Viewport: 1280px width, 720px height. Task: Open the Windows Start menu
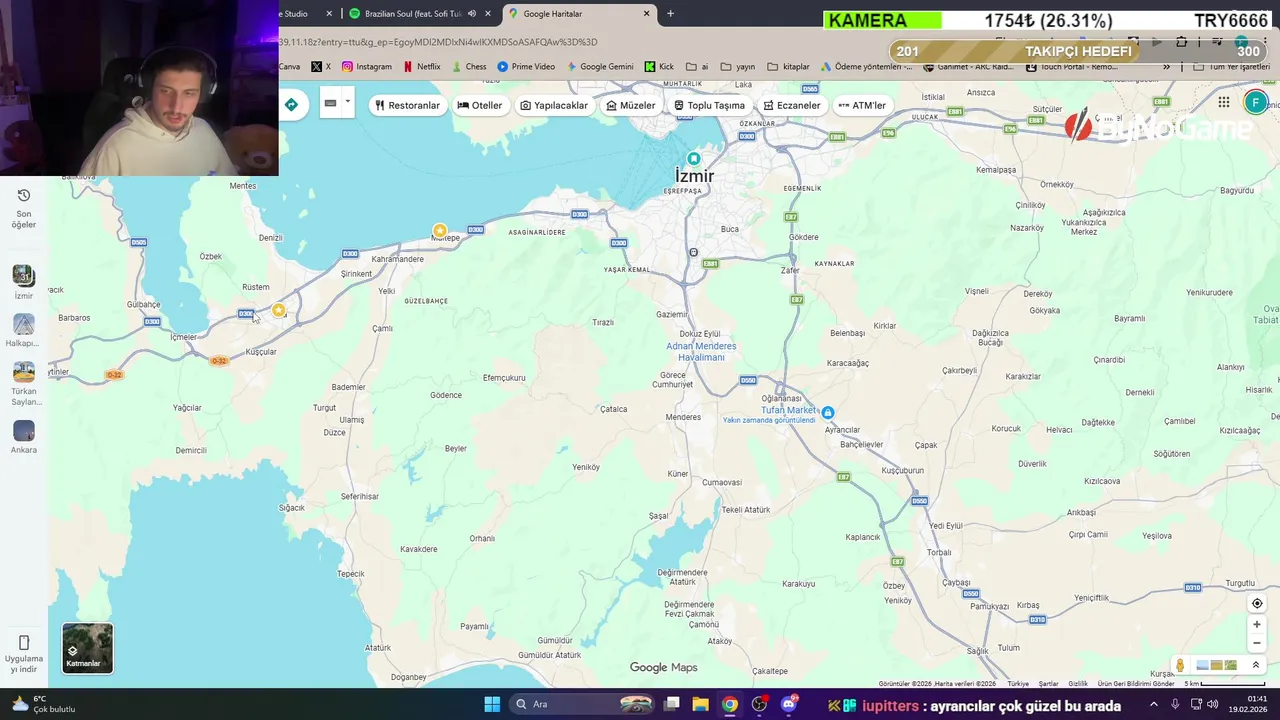(x=492, y=704)
